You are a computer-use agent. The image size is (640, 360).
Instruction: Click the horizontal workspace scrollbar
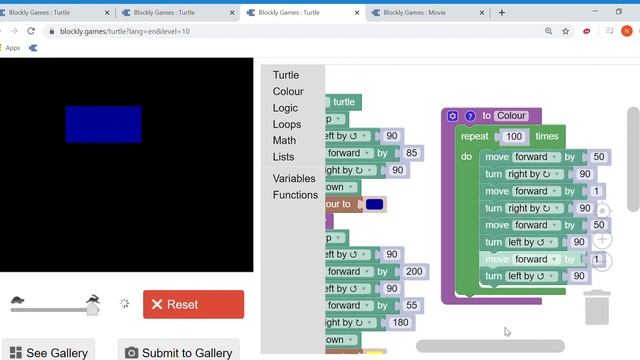tap(490, 346)
